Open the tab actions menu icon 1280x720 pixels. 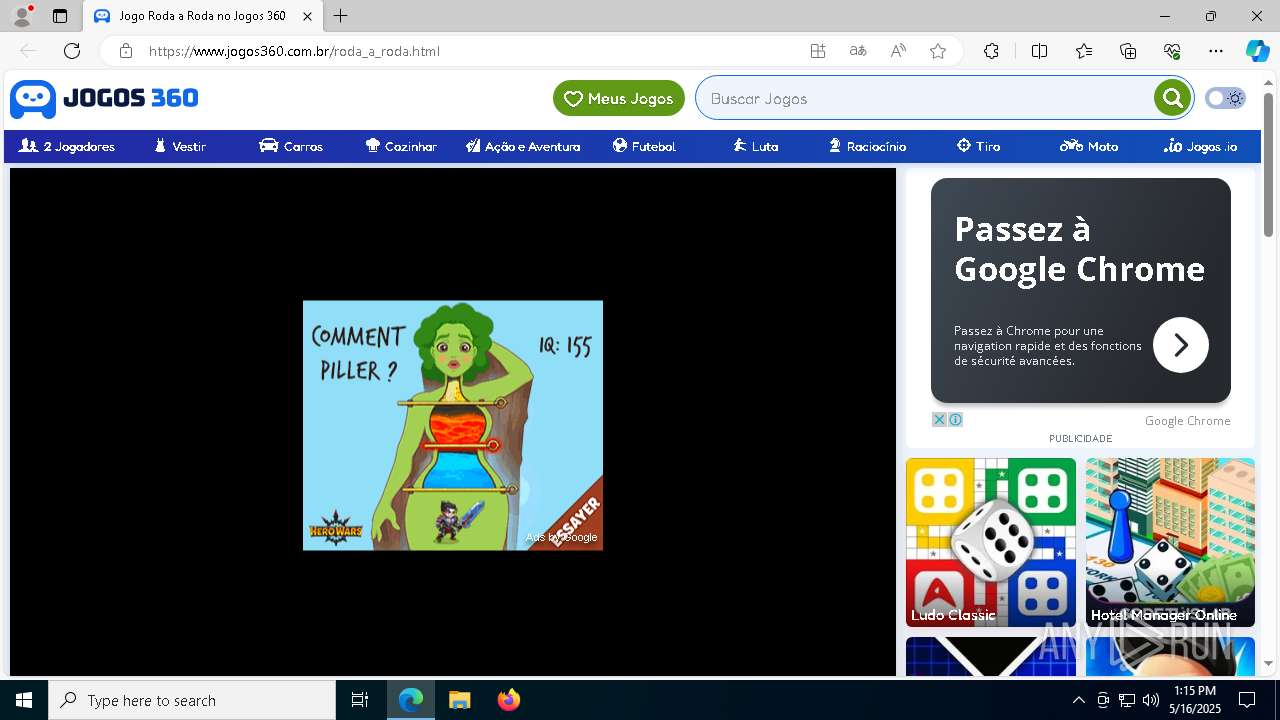60,16
